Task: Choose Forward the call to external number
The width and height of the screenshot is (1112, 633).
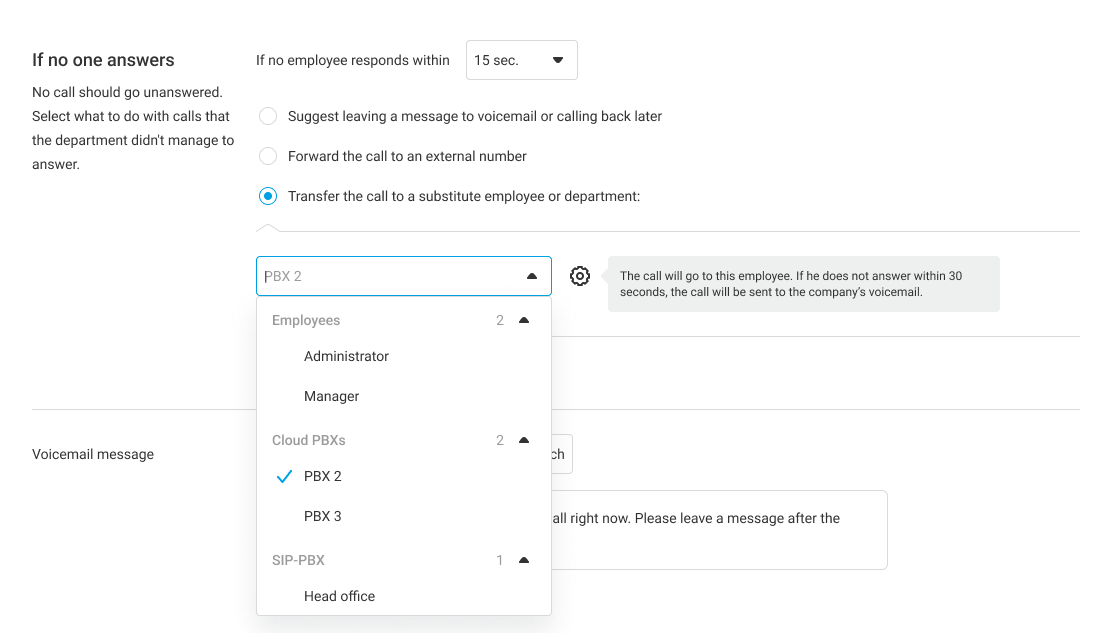Action: (268, 156)
